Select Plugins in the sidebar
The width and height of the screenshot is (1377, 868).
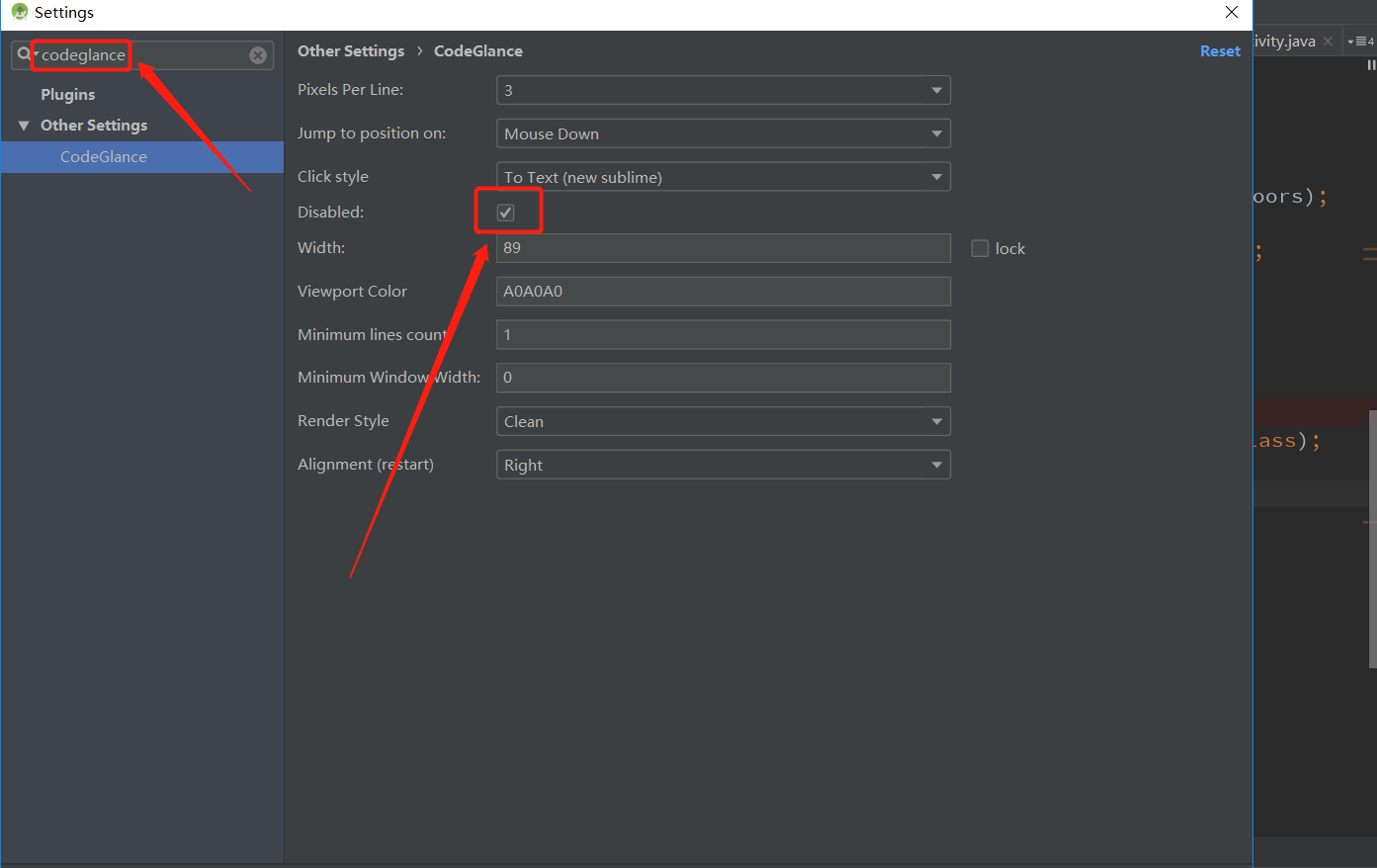tap(67, 94)
